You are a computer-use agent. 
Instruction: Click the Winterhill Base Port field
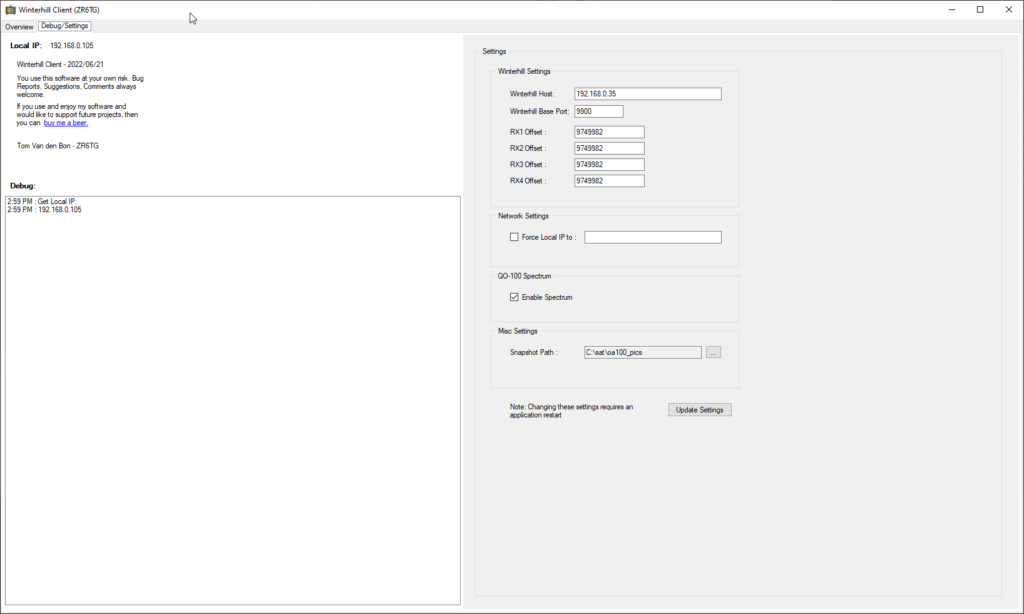pos(599,112)
